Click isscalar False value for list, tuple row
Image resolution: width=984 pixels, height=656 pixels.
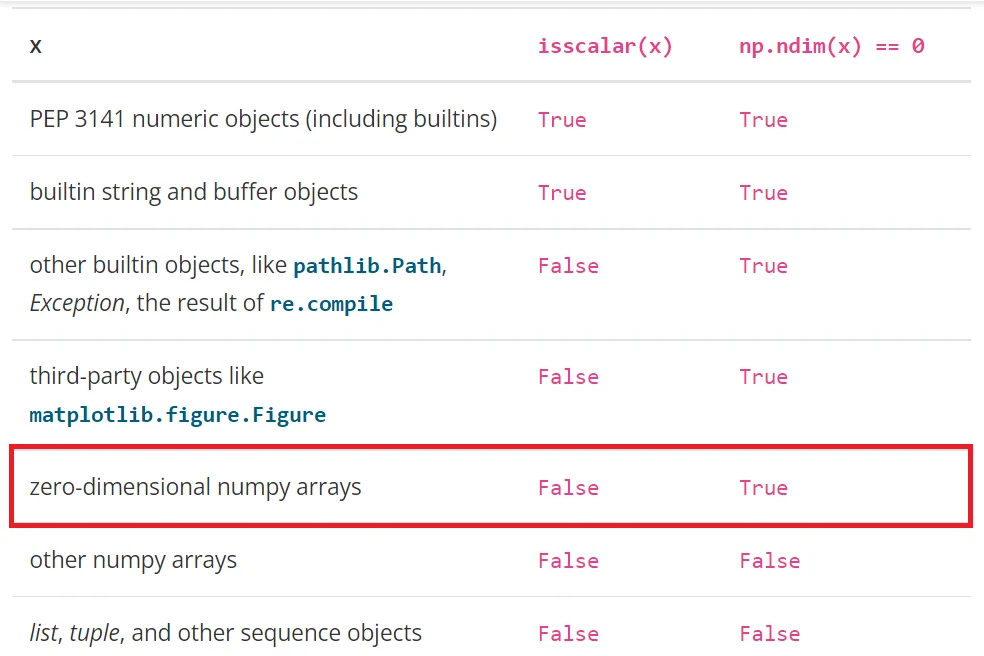click(x=568, y=634)
